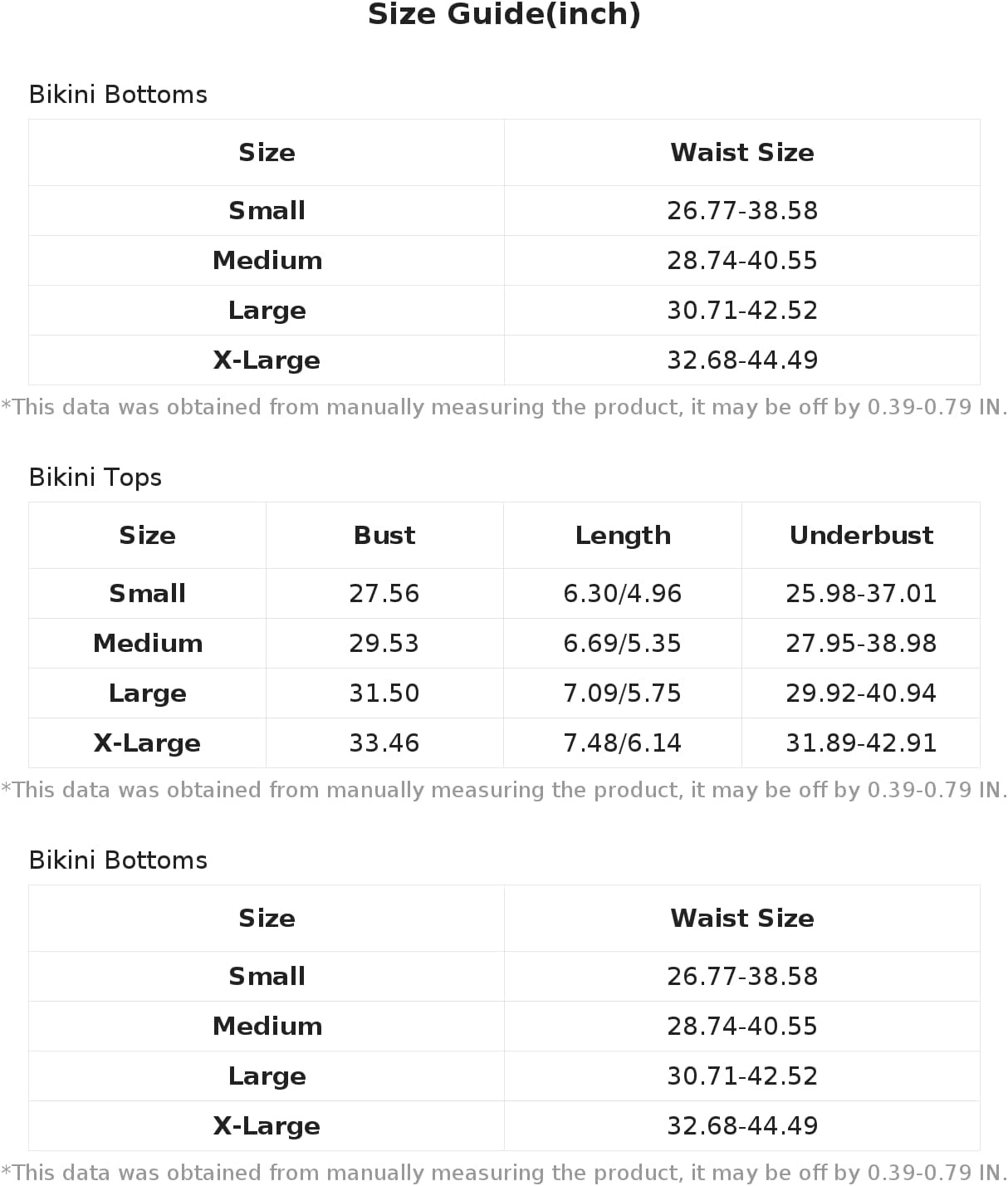Viewport: 1008px width, 1186px height.
Task: Select the 32.68-44.49 value in last table
Action: pos(742,1126)
